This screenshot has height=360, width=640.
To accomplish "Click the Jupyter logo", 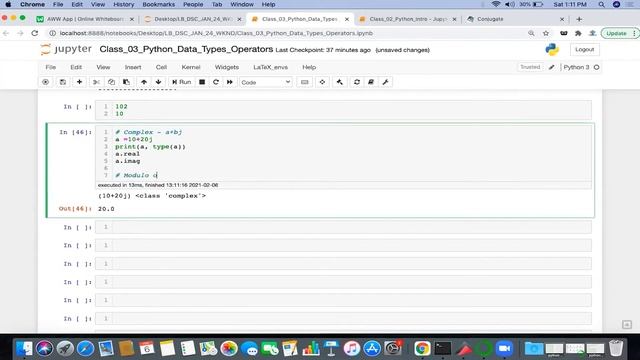I will click(x=67, y=49).
